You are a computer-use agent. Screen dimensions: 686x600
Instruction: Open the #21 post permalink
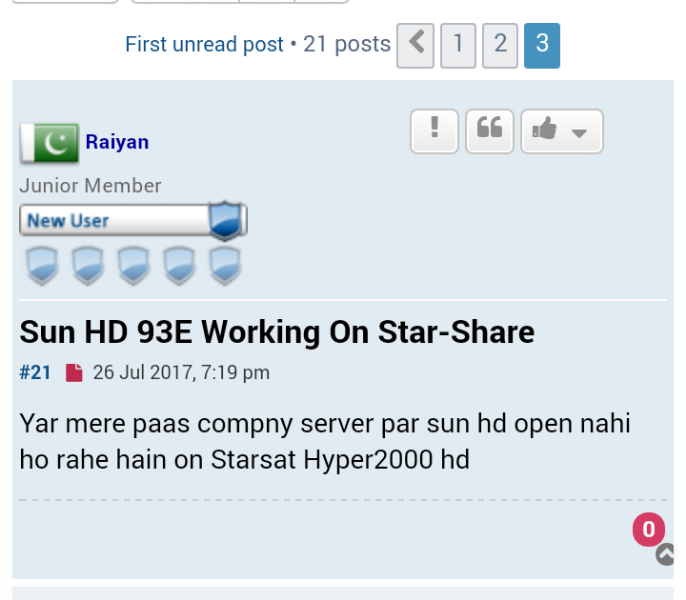[35, 373]
